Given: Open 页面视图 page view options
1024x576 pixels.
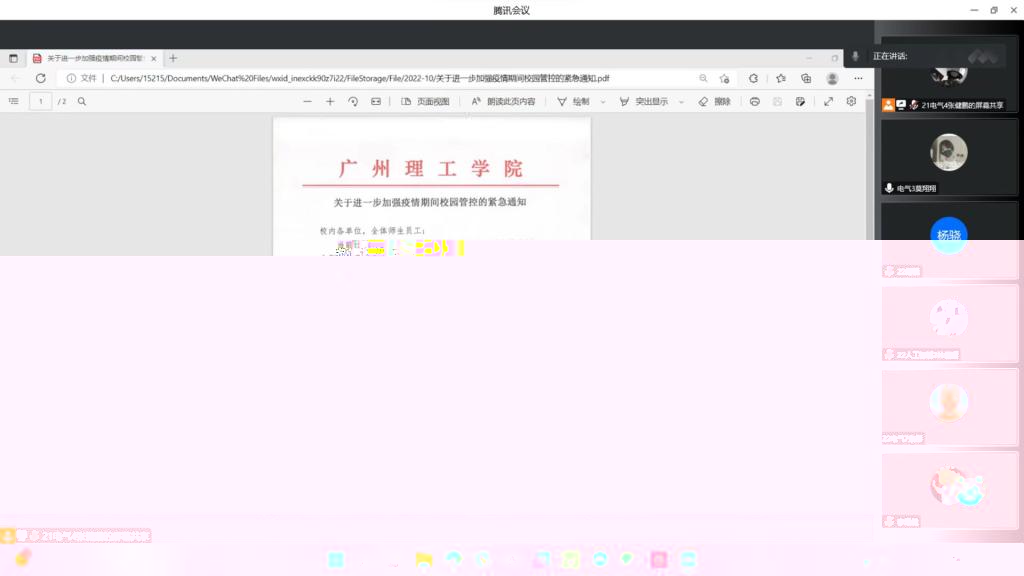Looking at the screenshot, I should click(425, 101).
